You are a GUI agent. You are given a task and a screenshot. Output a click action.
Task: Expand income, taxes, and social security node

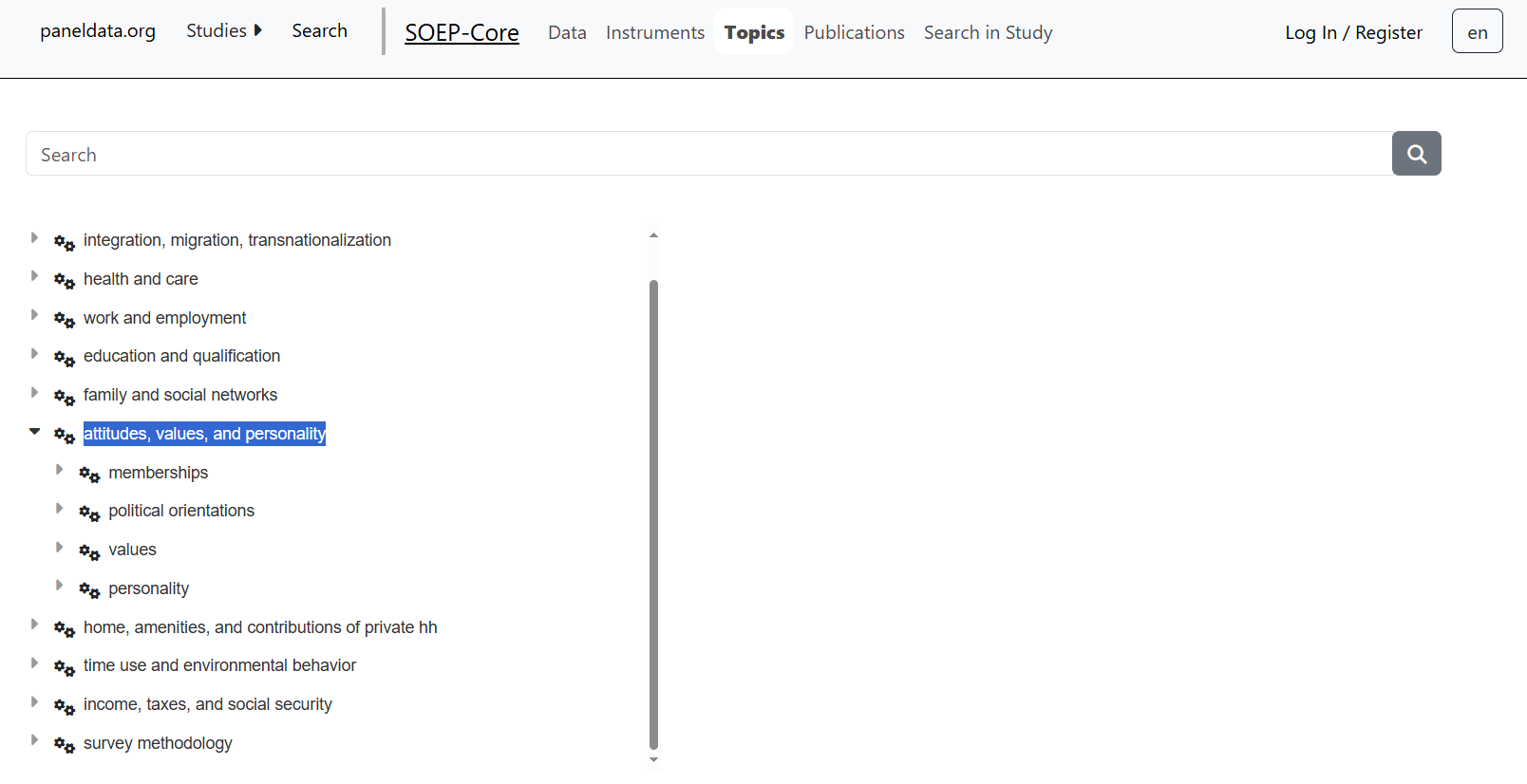click(x=34, y=702)
